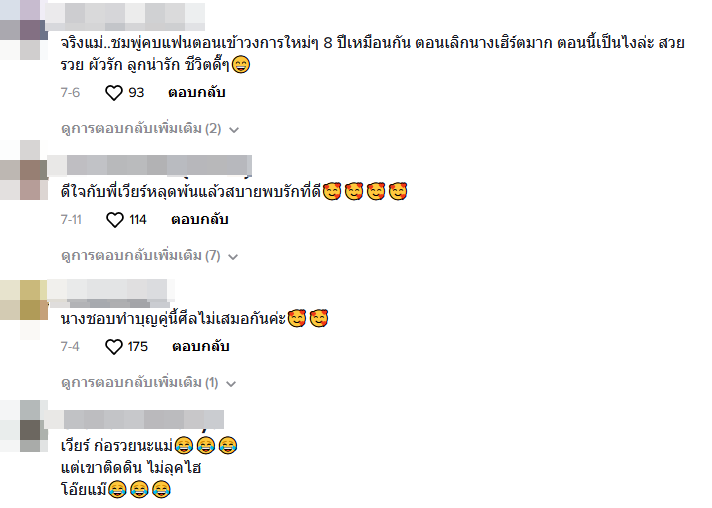This screenshot has width=712, height=508.
Task: Like the comment with 114 likes
Action: click(x=114, y=220)
